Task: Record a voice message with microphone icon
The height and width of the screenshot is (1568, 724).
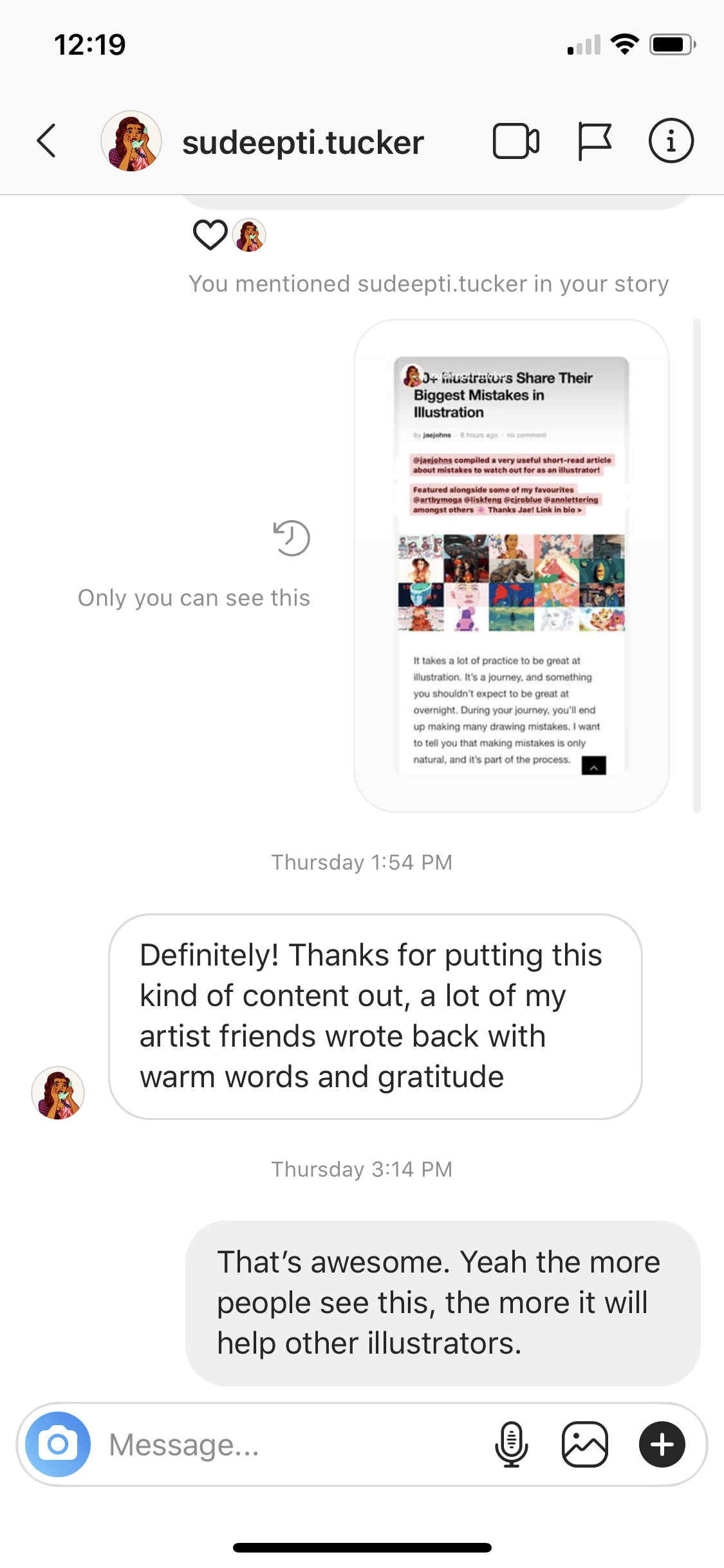Action: click(x=512, y=1444)
